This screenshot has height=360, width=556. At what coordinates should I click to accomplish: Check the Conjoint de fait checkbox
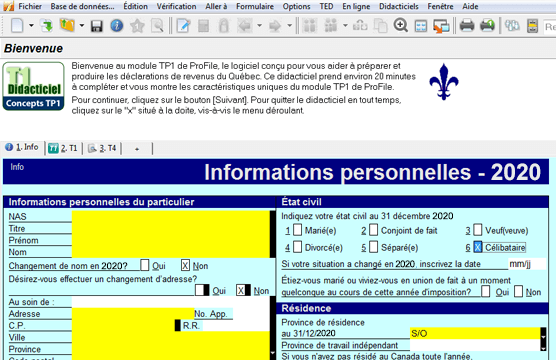(373, 230)
